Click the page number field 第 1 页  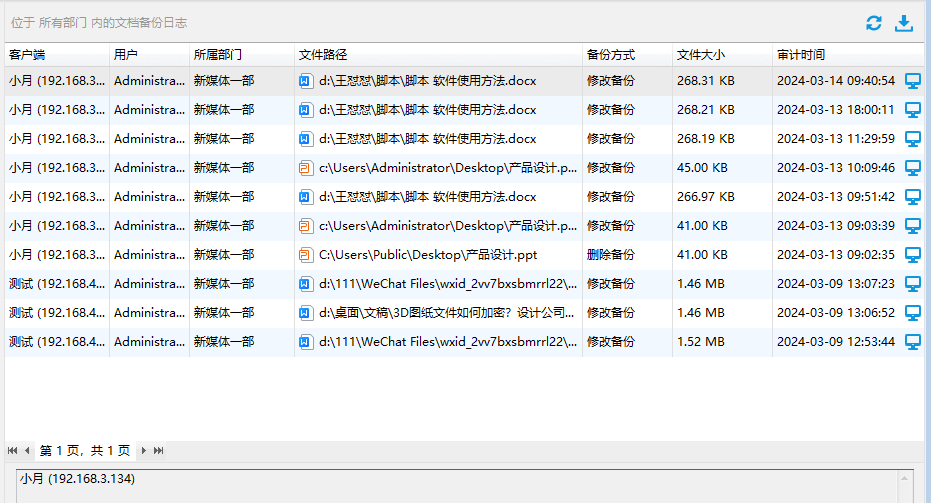coord(85,451)
